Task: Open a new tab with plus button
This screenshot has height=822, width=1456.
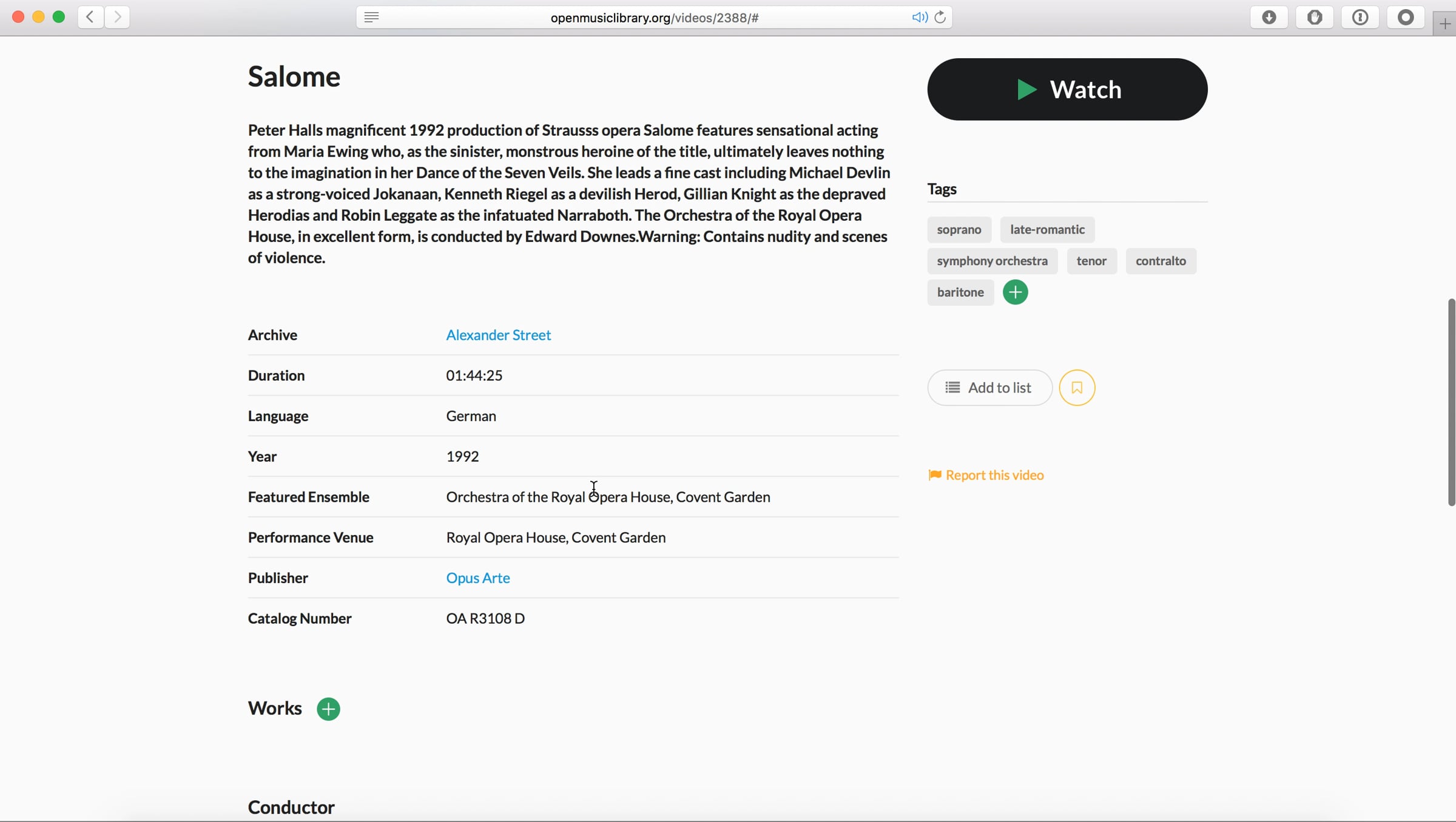Action: pyautogui.click(x=1445, y=24)
